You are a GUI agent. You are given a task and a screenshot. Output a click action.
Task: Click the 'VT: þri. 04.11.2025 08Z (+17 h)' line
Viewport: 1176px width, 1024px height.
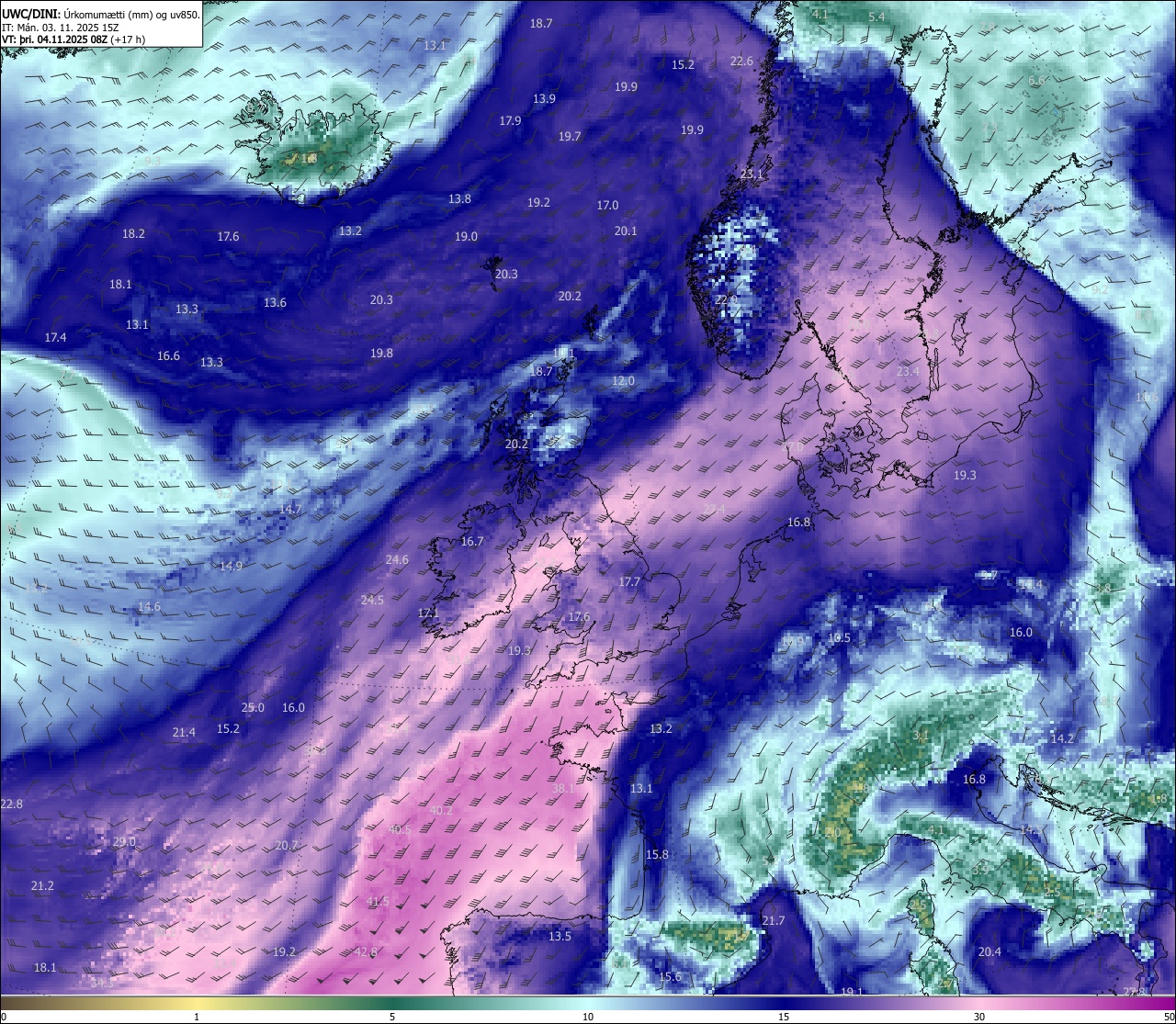pos(74,39)
